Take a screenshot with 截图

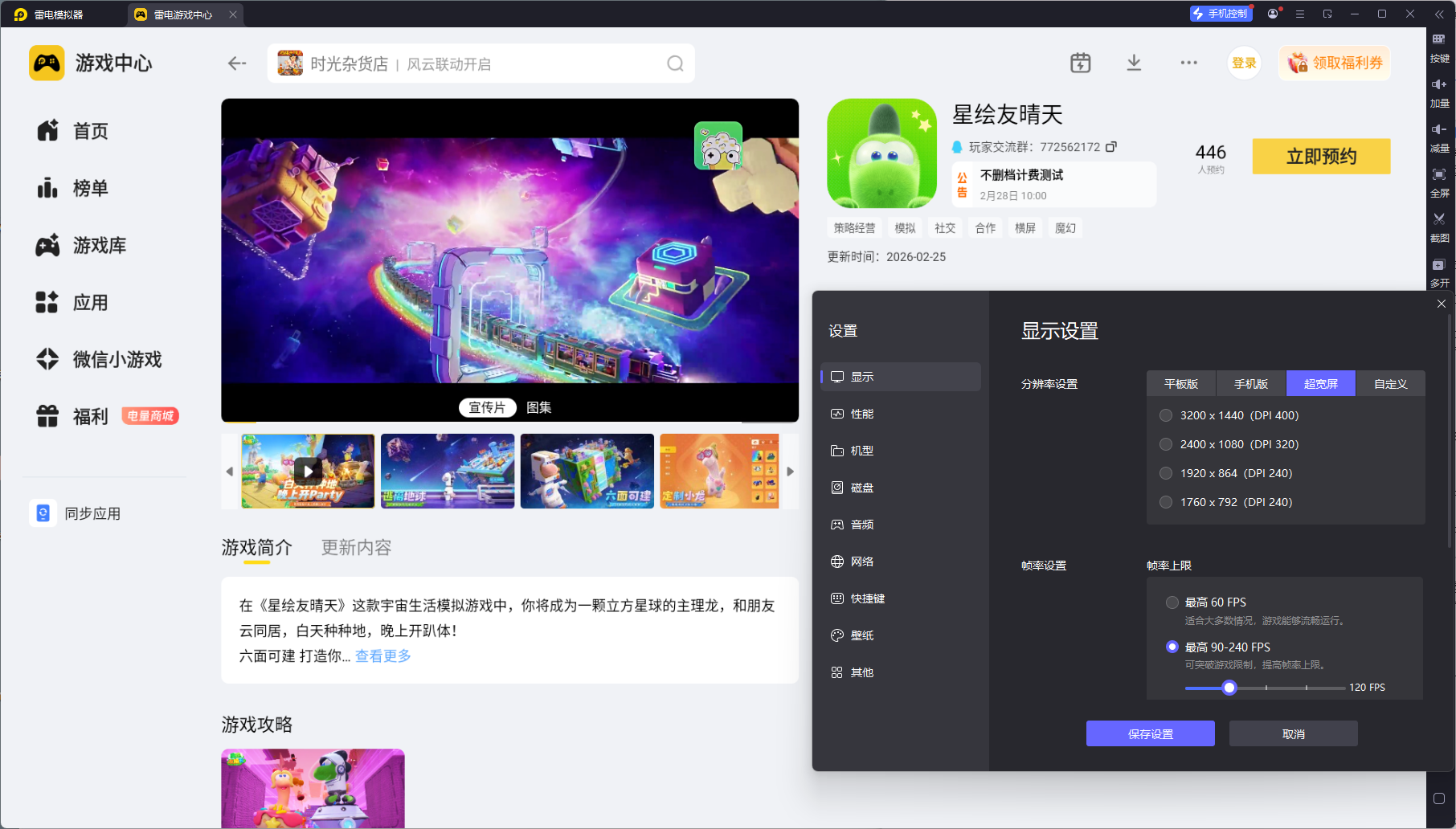(1439, 227)
